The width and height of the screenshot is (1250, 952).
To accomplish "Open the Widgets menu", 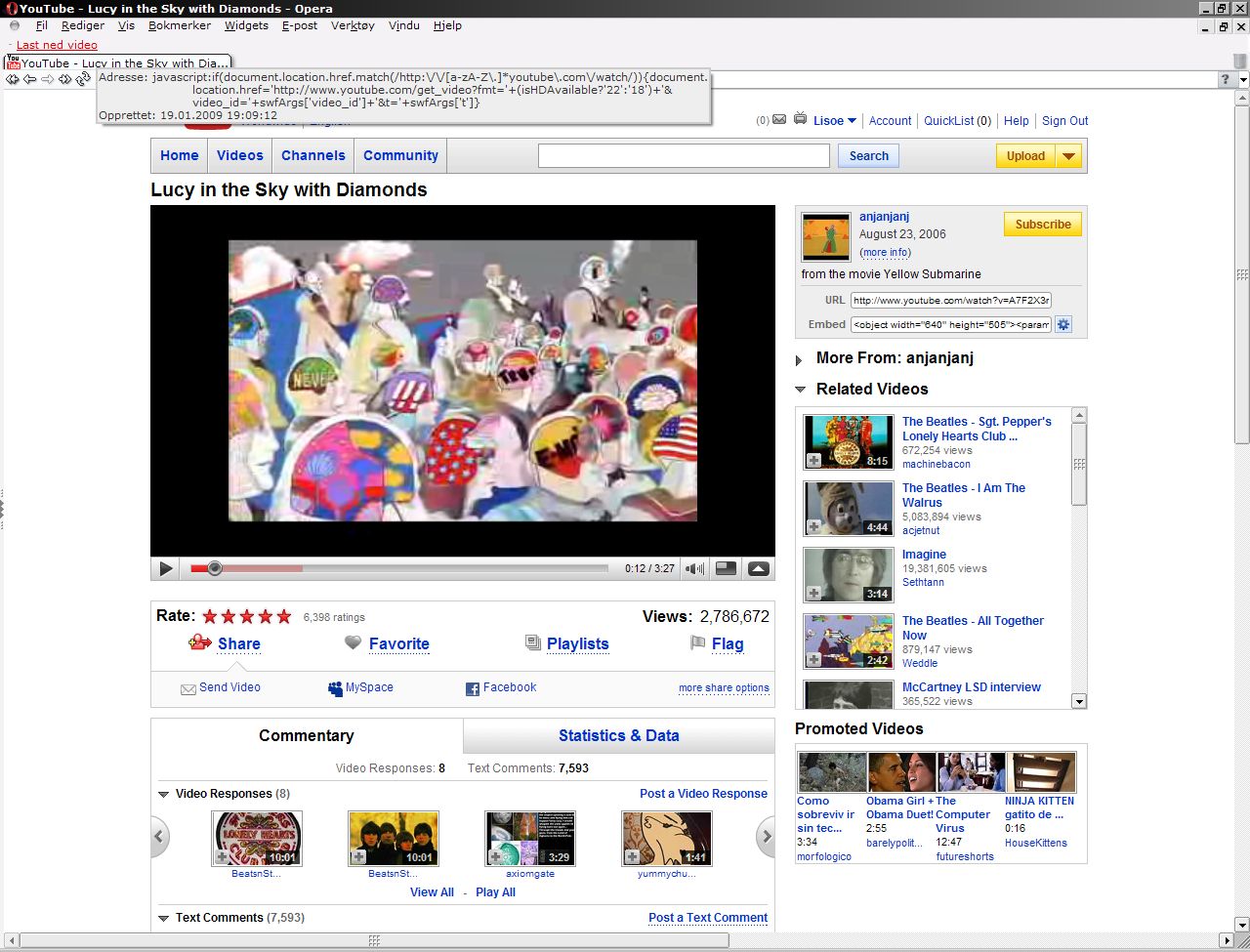I will (246, 25).
